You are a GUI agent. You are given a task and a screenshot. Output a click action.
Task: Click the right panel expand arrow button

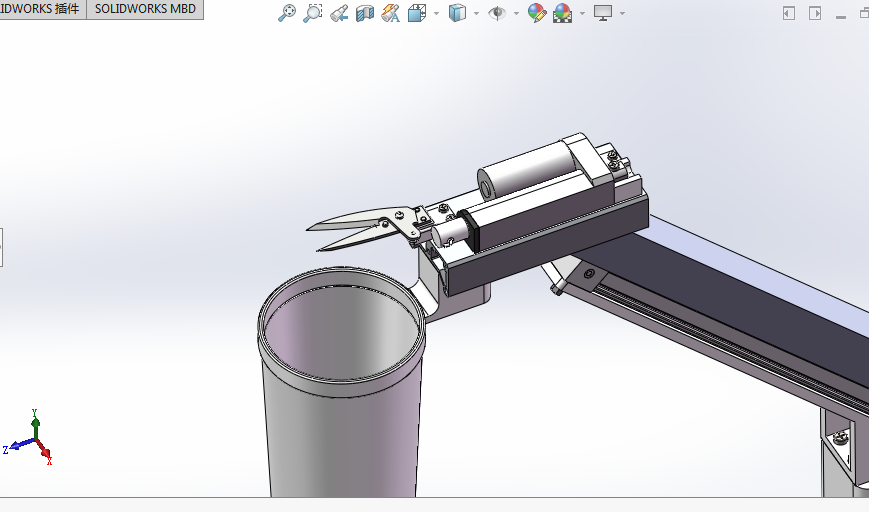(815, 13)
